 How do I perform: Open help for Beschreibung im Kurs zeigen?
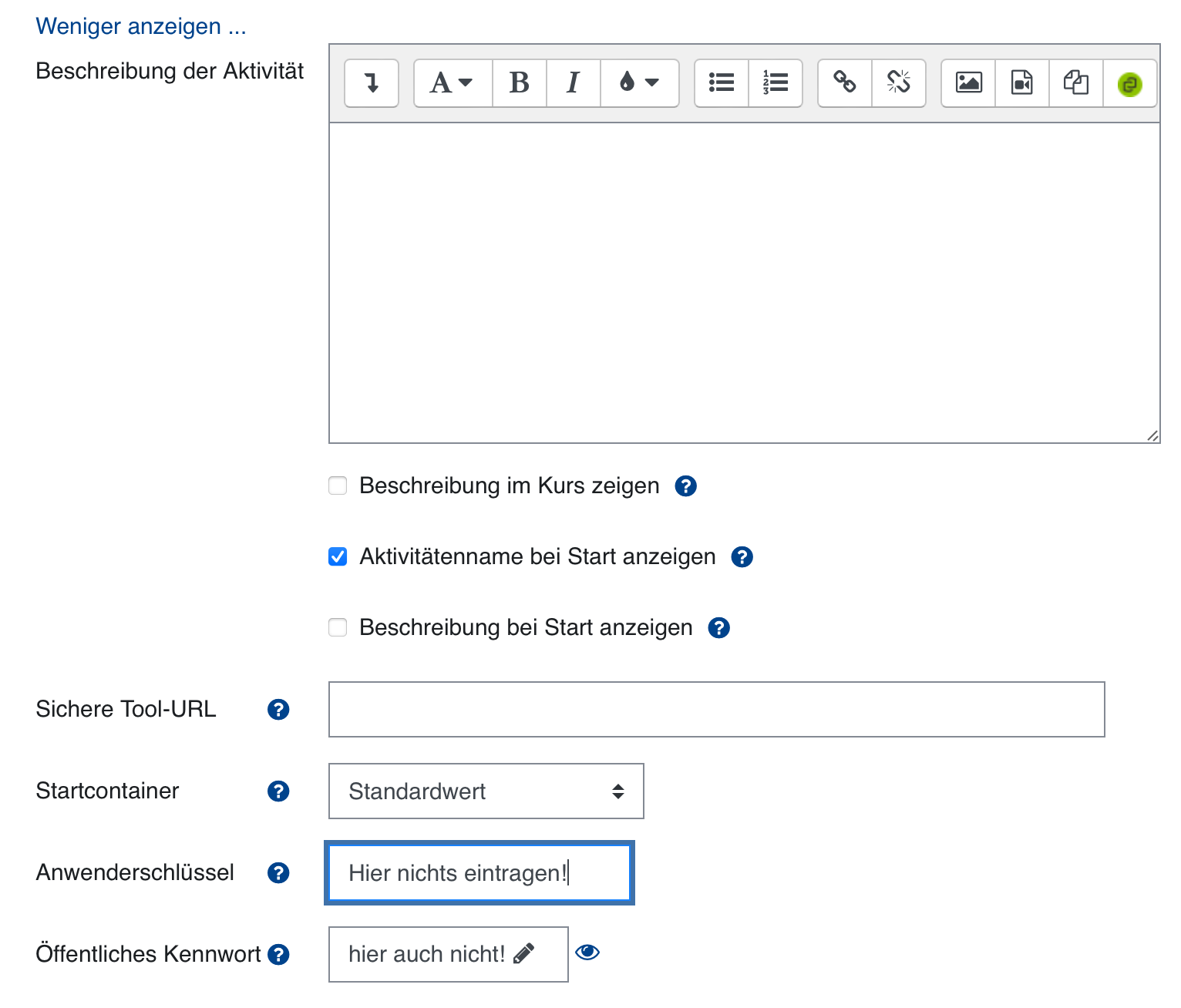coord(685,486)
